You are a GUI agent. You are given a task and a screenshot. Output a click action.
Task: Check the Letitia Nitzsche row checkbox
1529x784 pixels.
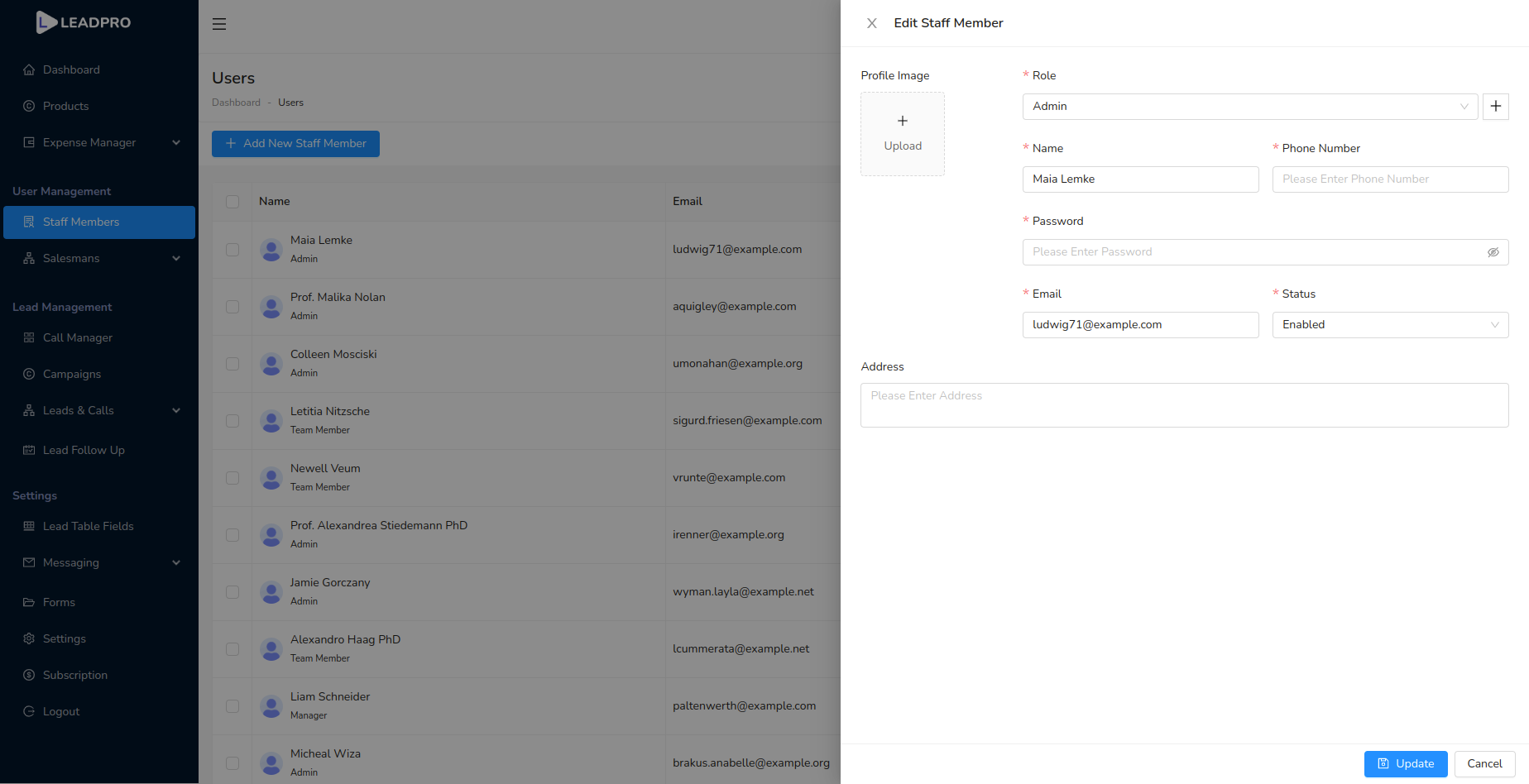[x=232, y=421]
